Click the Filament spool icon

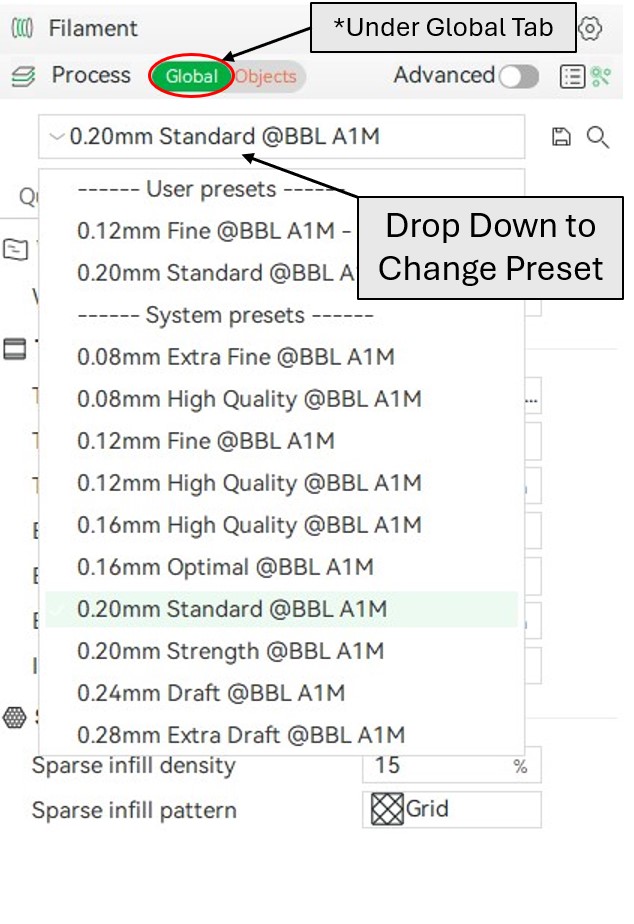tap(22, 28)
